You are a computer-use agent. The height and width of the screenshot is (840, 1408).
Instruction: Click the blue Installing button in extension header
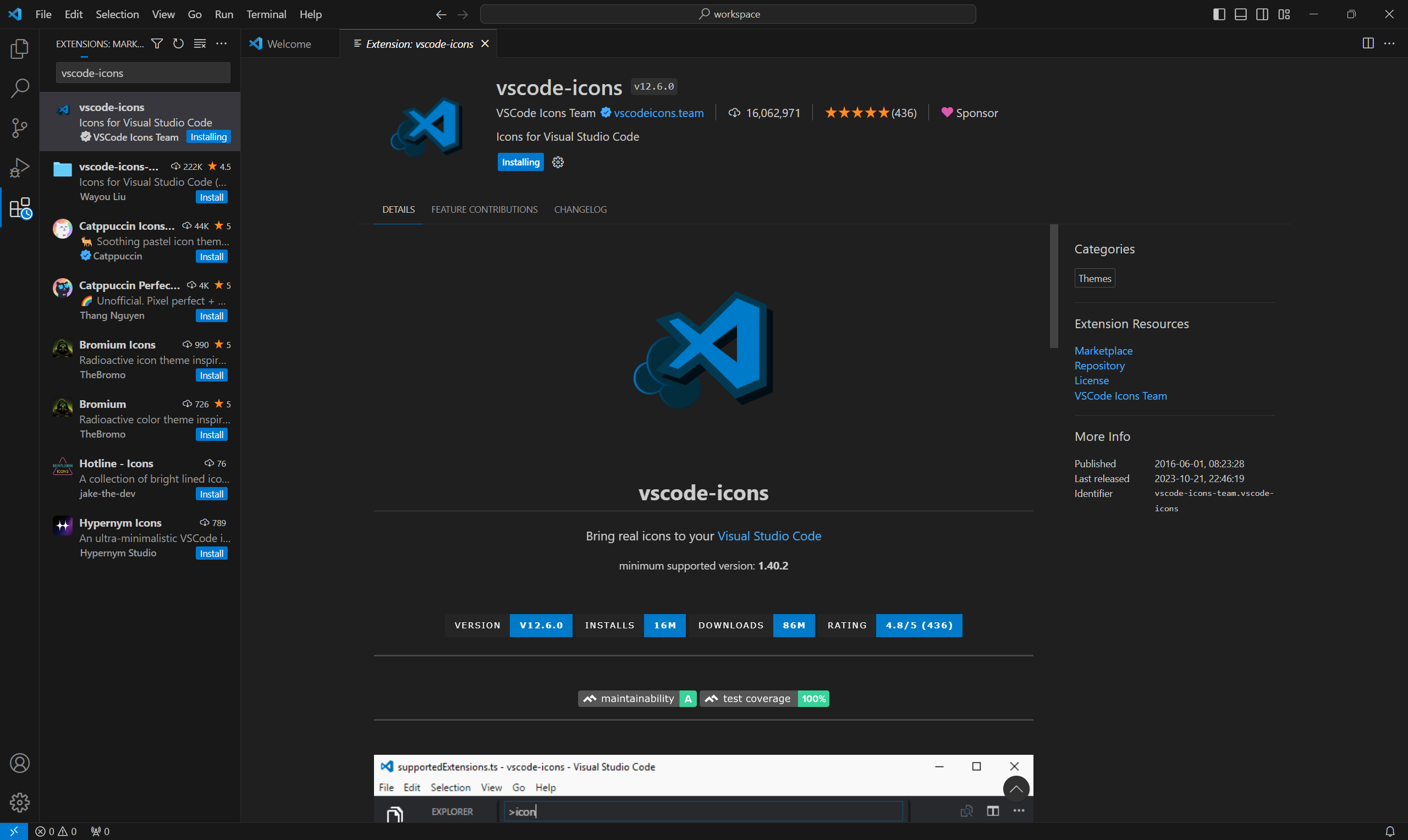520,163
